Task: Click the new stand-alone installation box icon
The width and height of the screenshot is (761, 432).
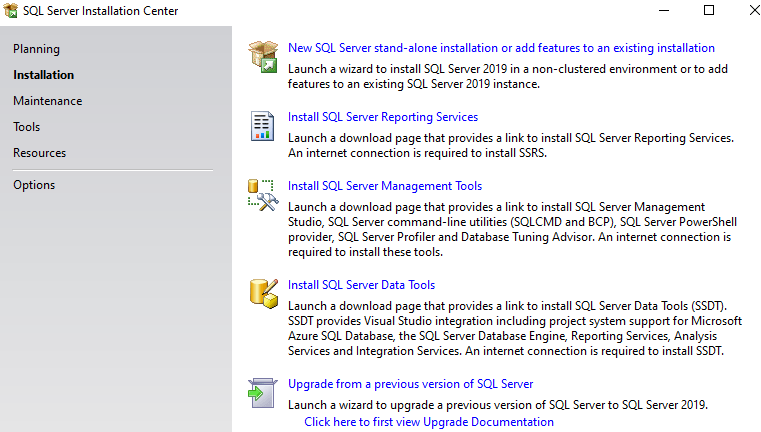Action: 263,57
